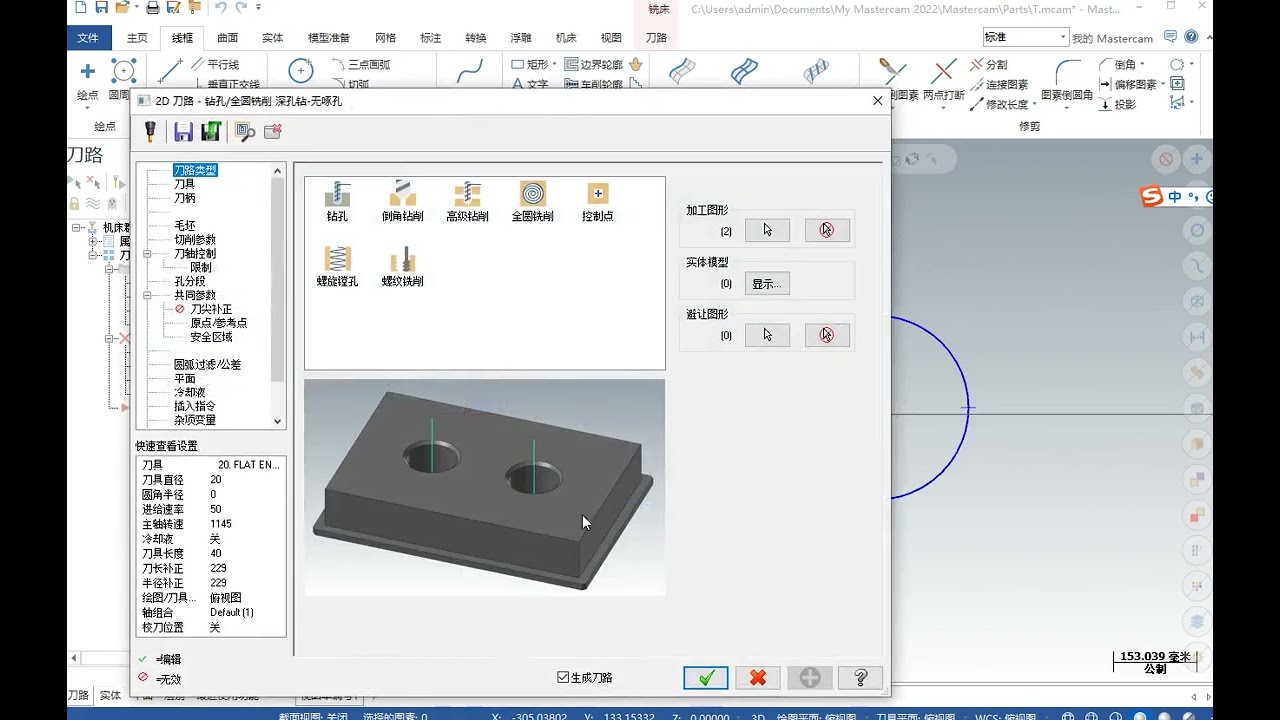Select 毛坯 stock in parameter tree
This screenshot has width=1280, height=720.
pyautogui.click(x=184, y=226)
